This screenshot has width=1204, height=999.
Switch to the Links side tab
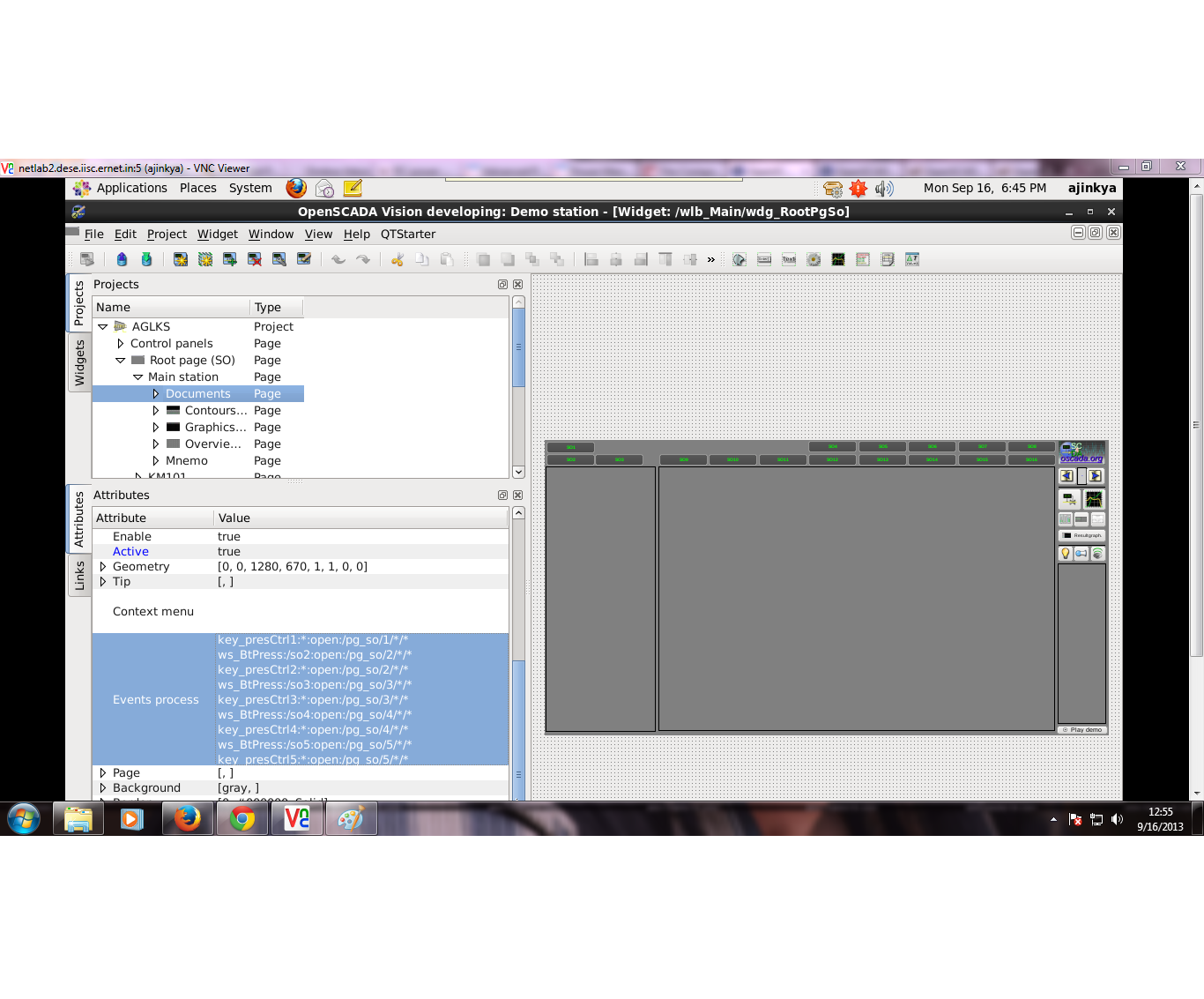(x=79, y=576)
